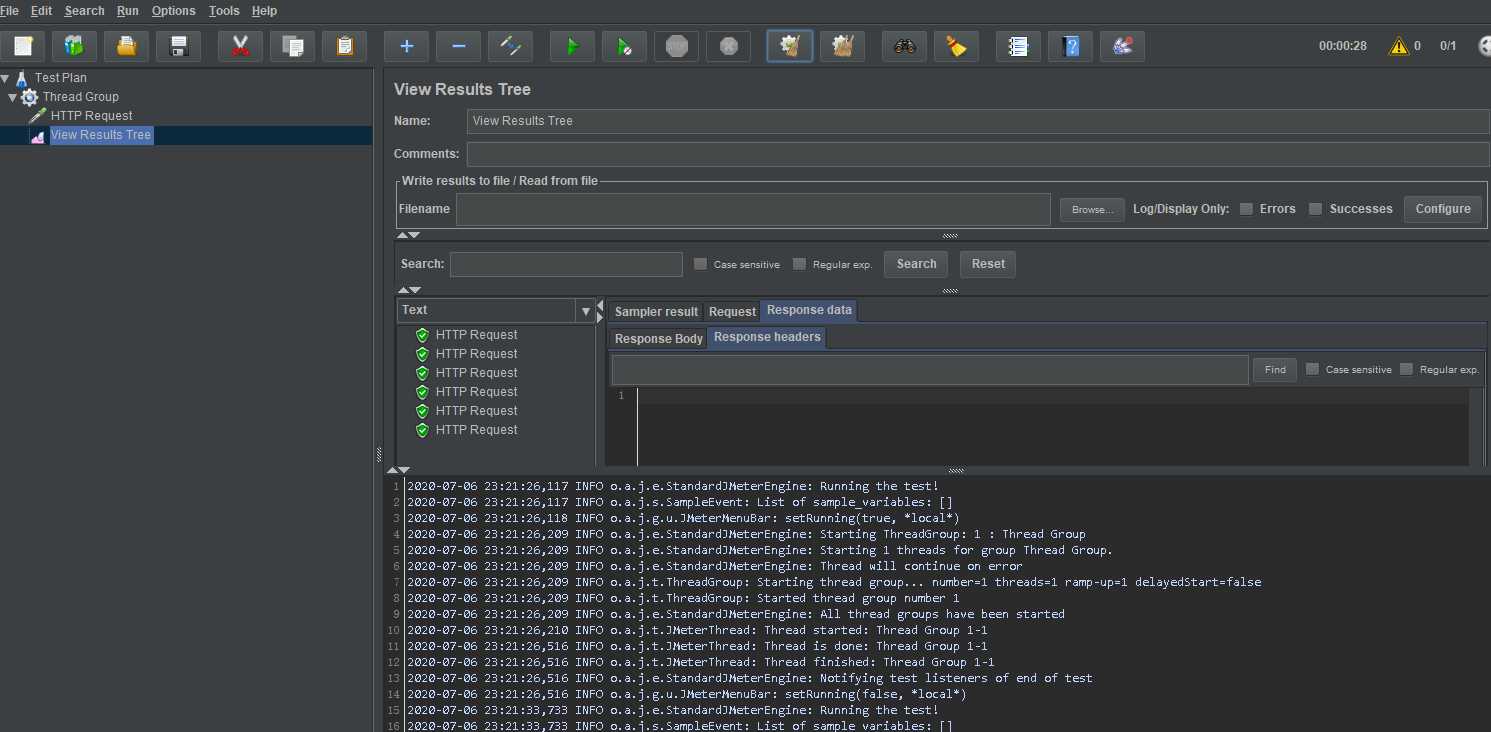Image resolution: width=1491 pixels, height=732 pixels.
Task: Copy the selected element with Copy icon
Action: (293, 46)
